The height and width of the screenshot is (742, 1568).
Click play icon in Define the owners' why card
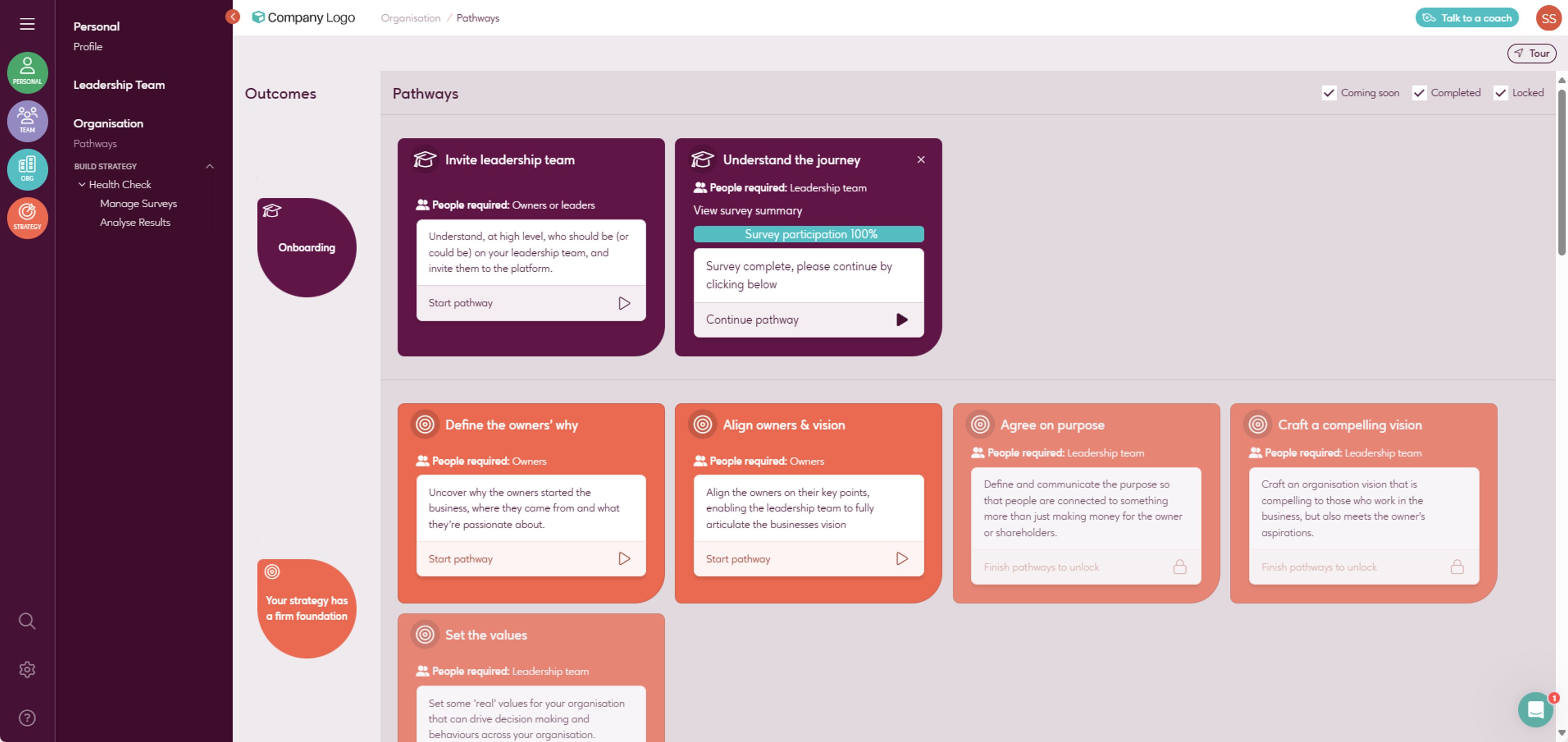pyautogui.click(x=624, y=559)
